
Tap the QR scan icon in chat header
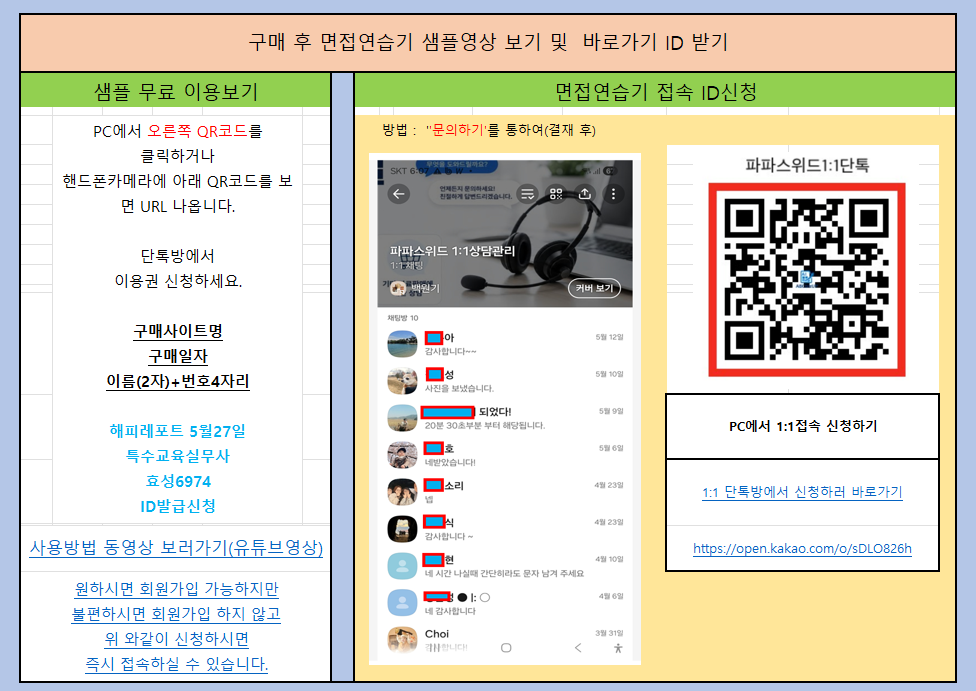tap(556, 194)
